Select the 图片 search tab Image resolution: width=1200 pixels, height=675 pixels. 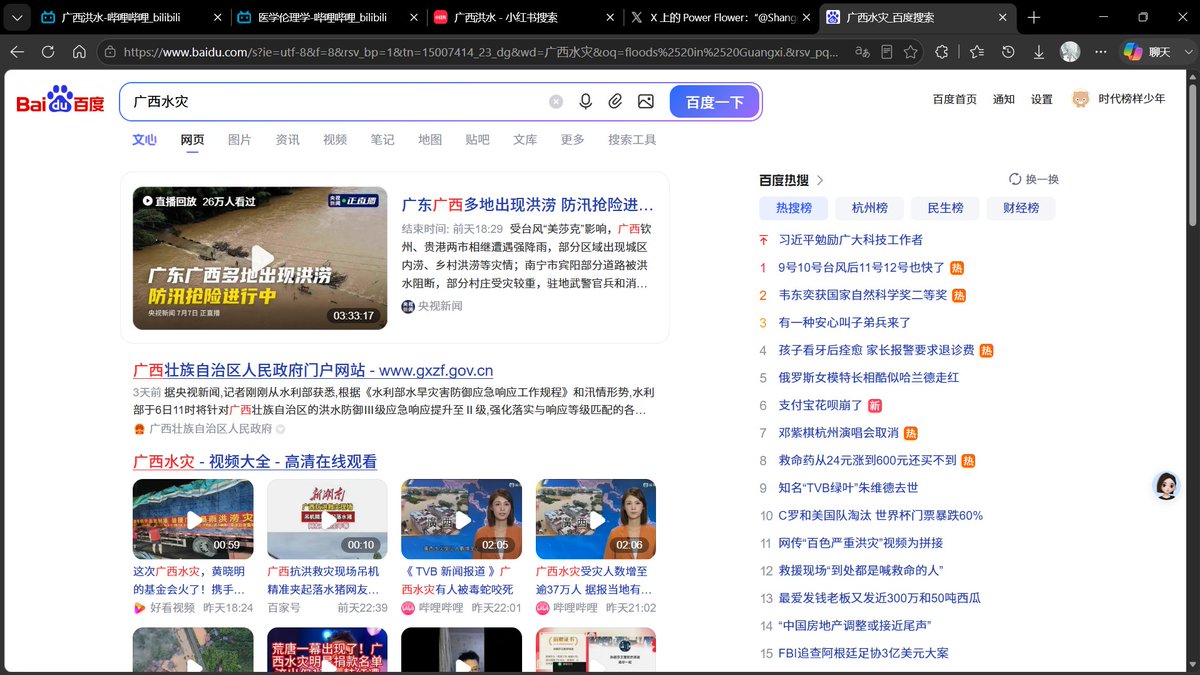(240, 139)
